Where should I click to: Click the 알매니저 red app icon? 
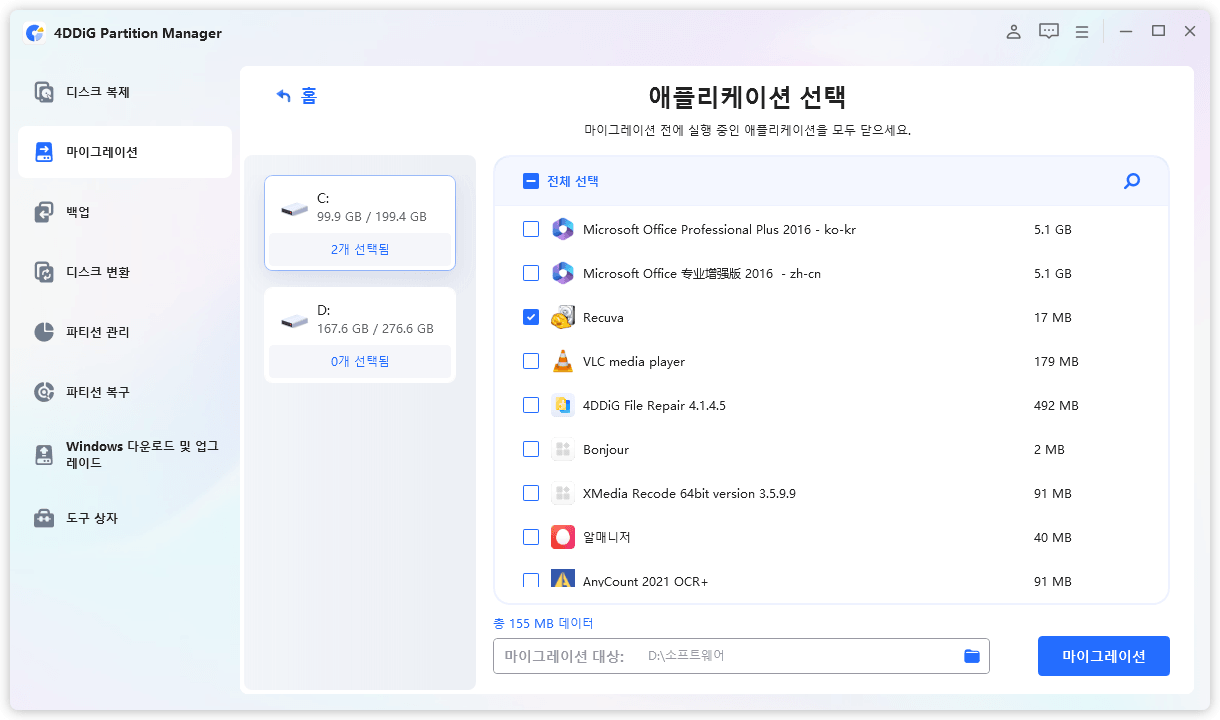coord(563,537)
